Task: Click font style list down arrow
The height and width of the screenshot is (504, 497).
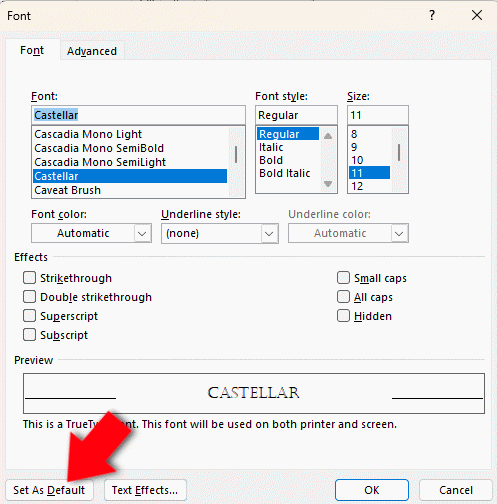Action: (328, 184)
